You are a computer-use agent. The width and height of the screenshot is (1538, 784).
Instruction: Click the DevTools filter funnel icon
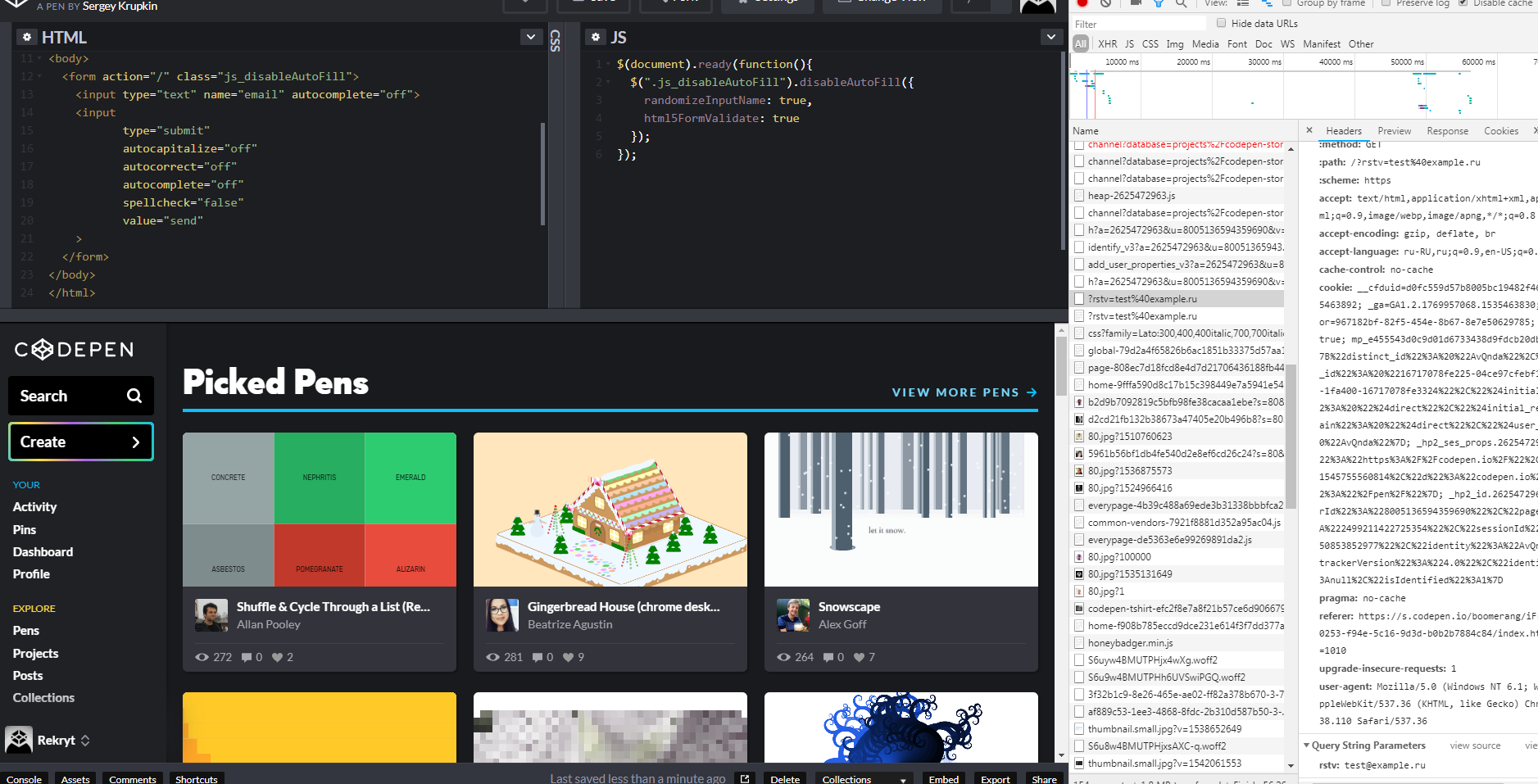pyautogui.click(x=1159, y=3)
